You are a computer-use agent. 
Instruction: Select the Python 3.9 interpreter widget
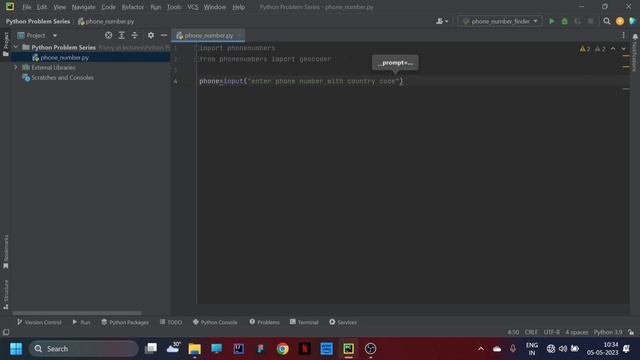[608, 332]
